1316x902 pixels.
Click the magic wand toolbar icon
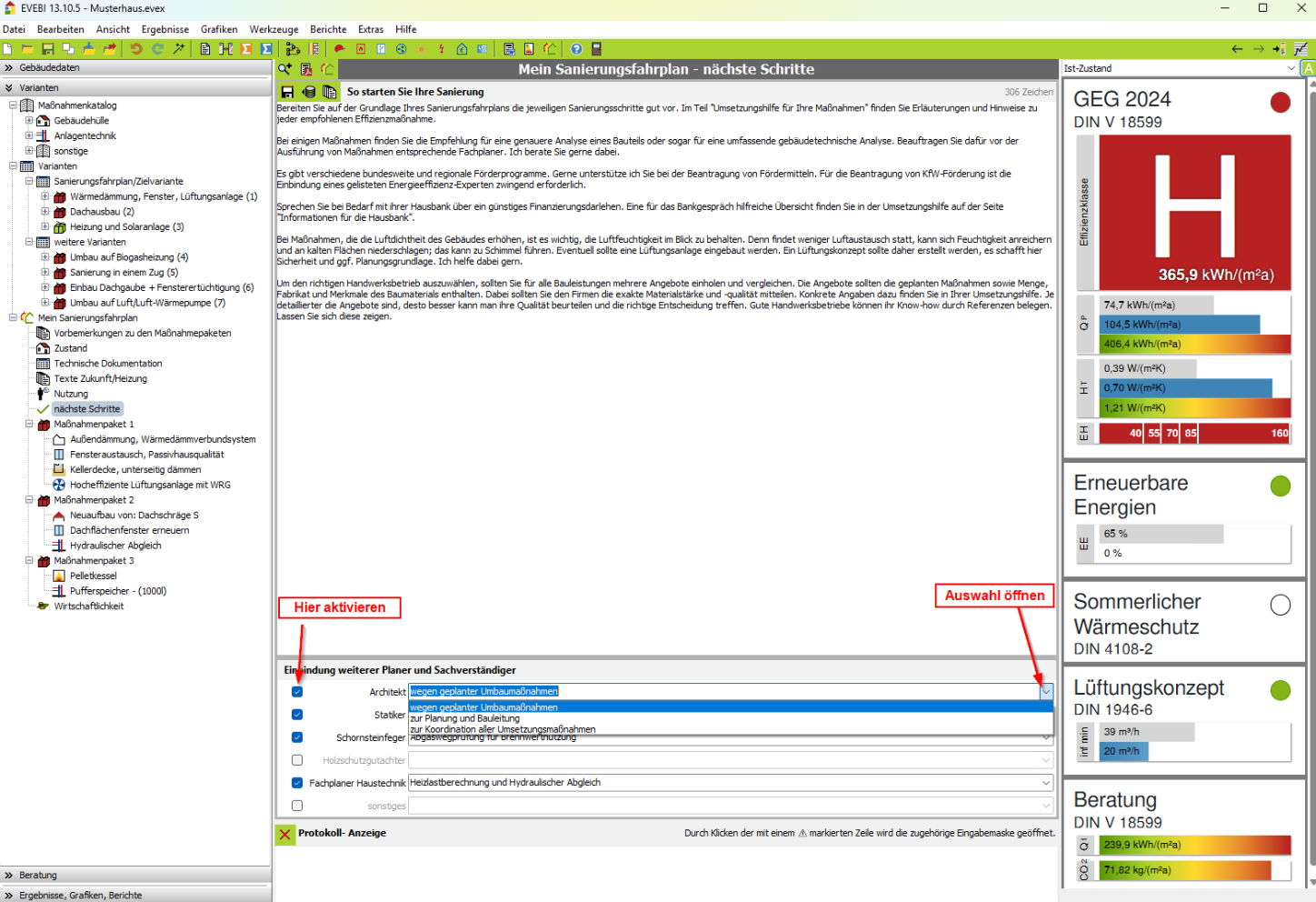pos(179,49)
